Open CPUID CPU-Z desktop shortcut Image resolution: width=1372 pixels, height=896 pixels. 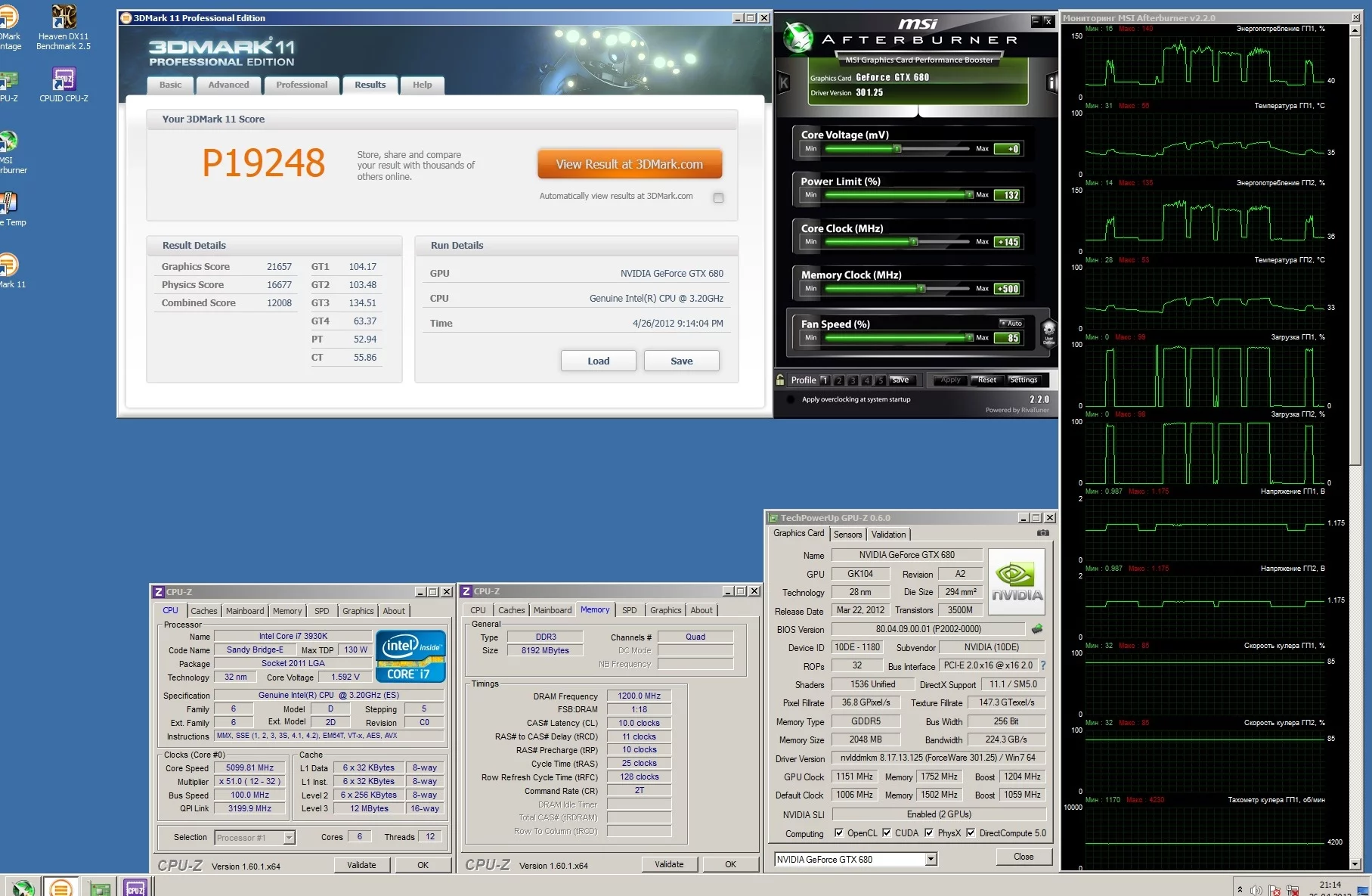click(63, 85)
